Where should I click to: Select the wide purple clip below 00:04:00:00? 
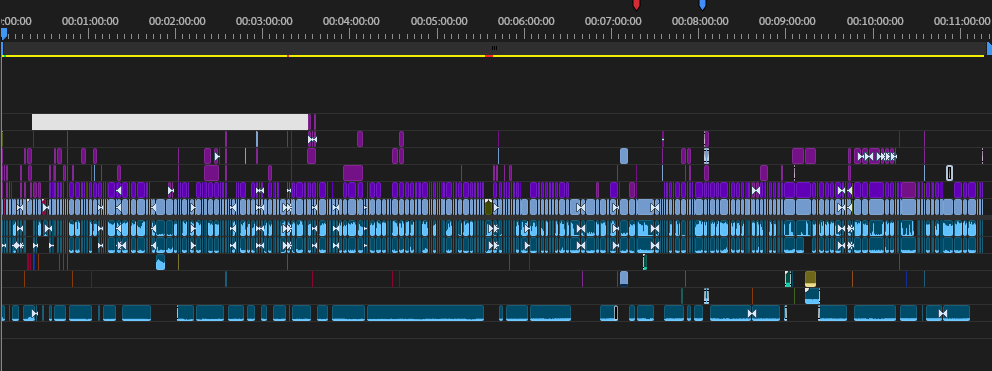click(x=353, y=173)
